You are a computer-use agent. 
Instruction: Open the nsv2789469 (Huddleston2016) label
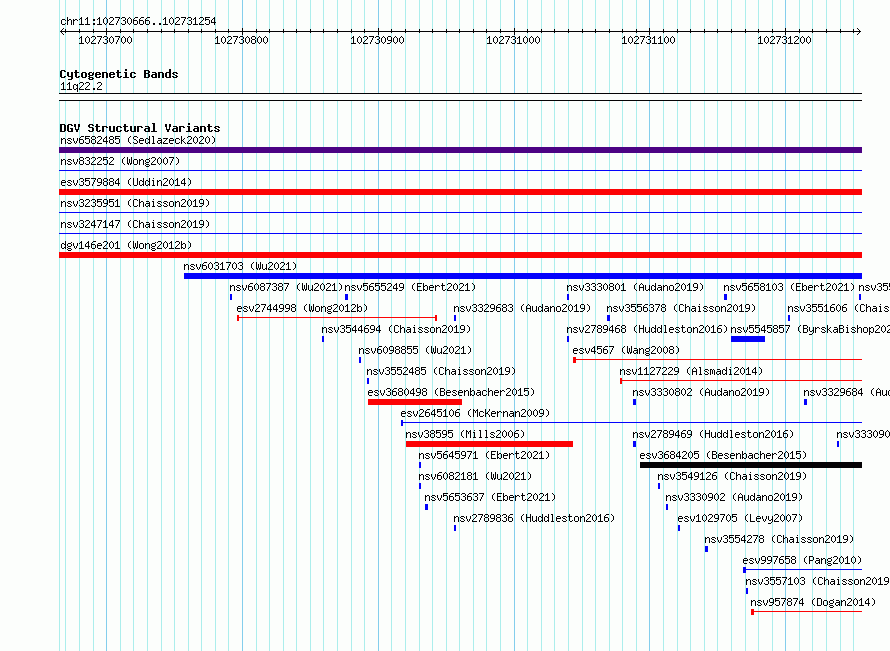pos(713,434)
